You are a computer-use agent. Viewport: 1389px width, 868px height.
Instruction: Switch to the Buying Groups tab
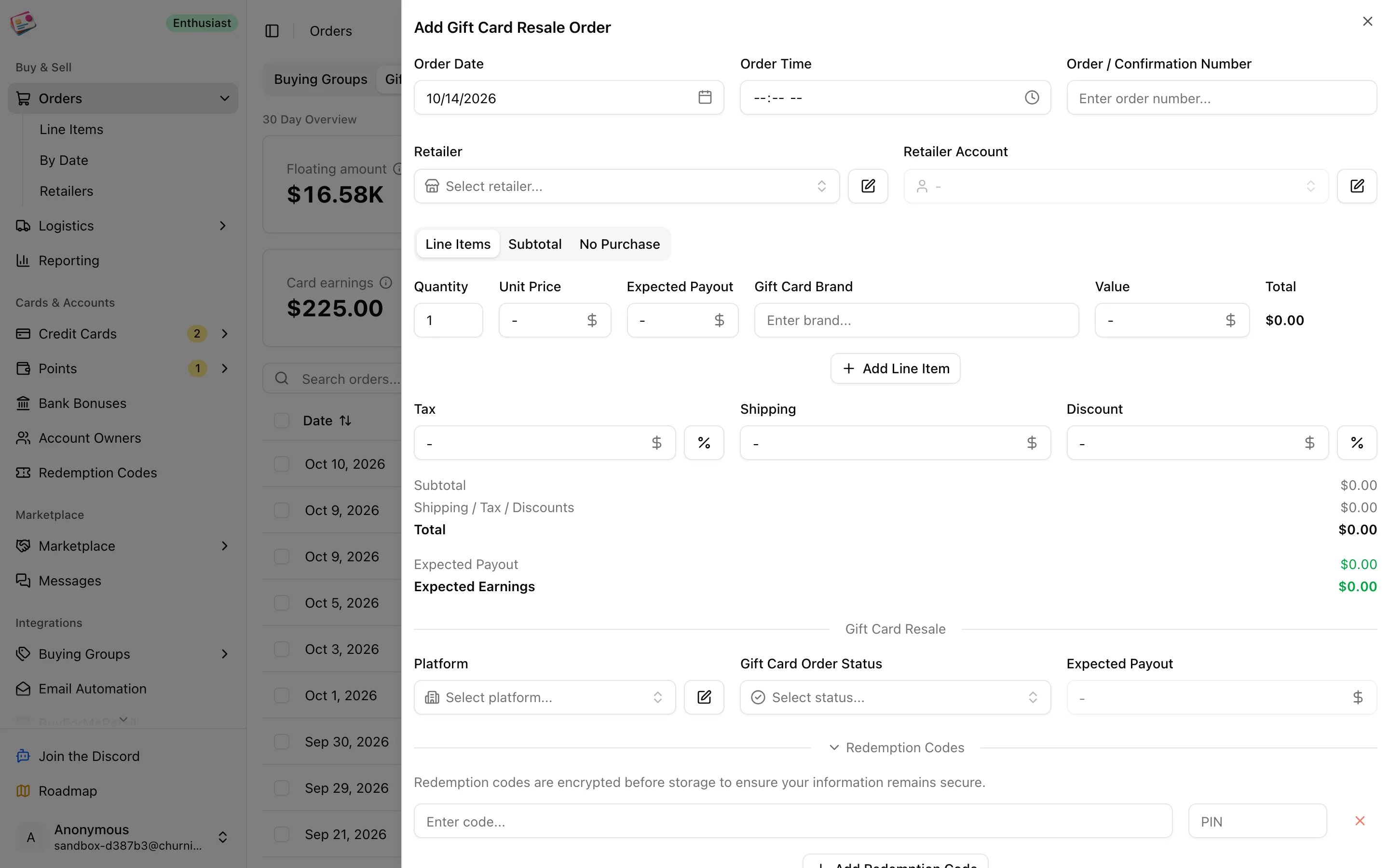point(320,79)
